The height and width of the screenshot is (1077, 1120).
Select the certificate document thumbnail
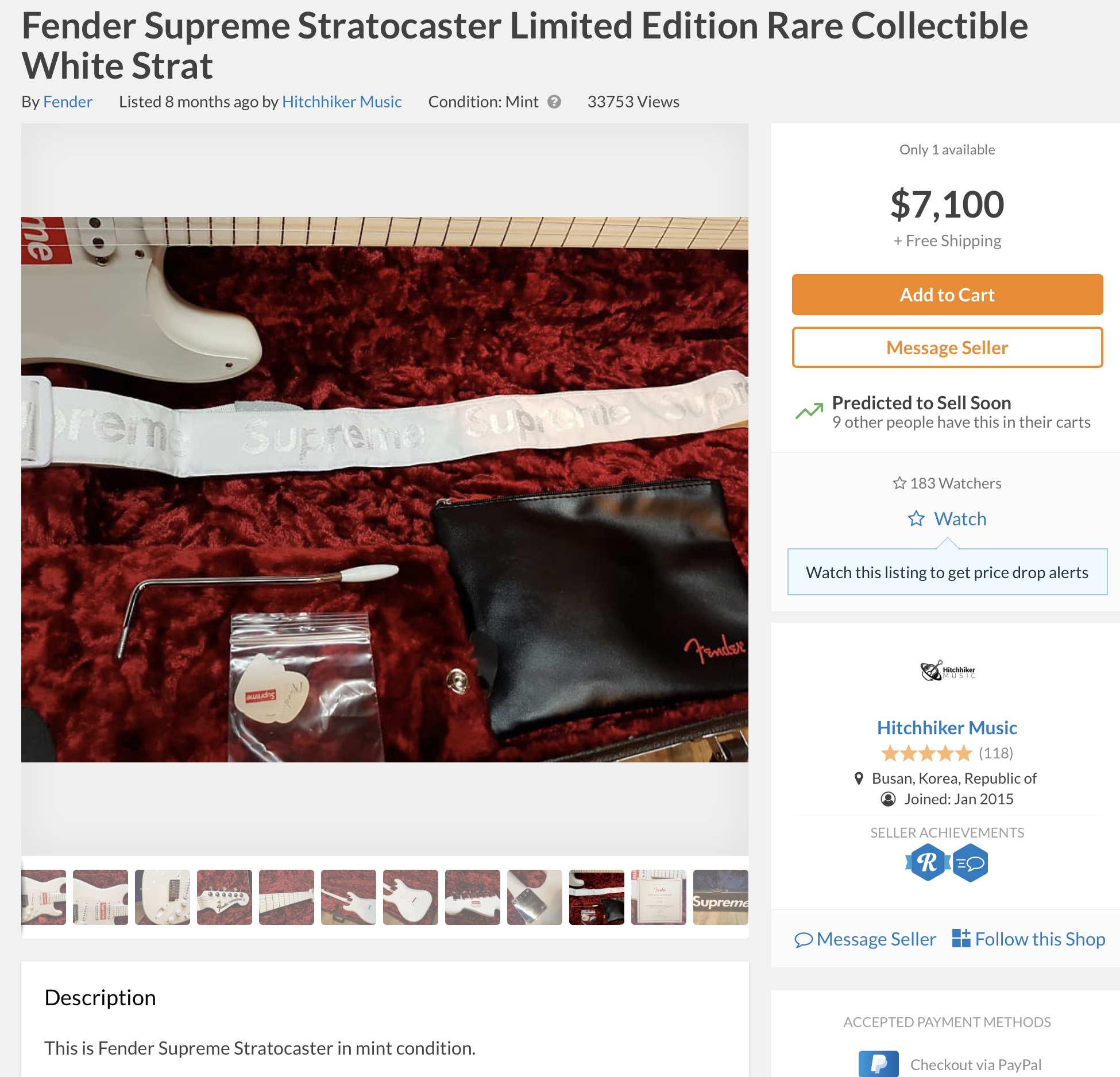[x=659, y=897]
